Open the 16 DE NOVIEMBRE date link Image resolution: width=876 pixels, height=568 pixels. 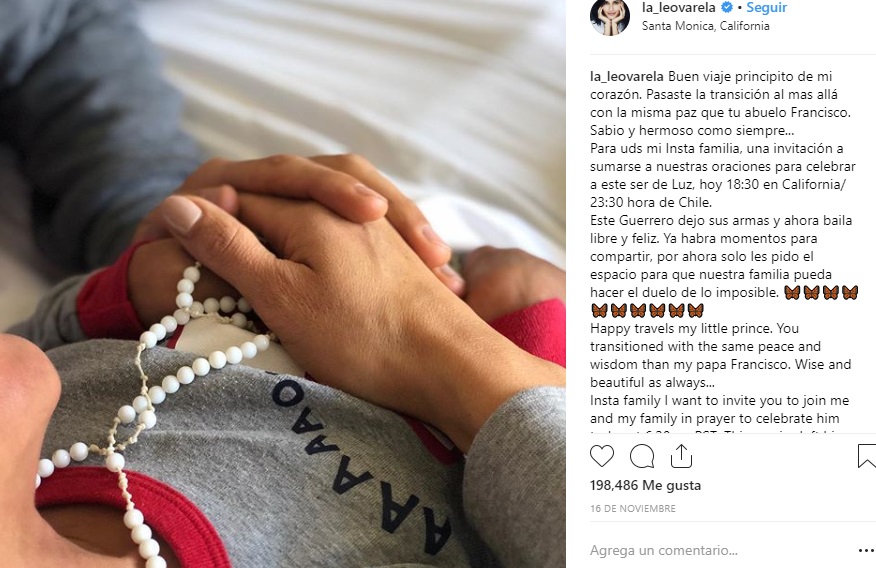coord(632,508)
